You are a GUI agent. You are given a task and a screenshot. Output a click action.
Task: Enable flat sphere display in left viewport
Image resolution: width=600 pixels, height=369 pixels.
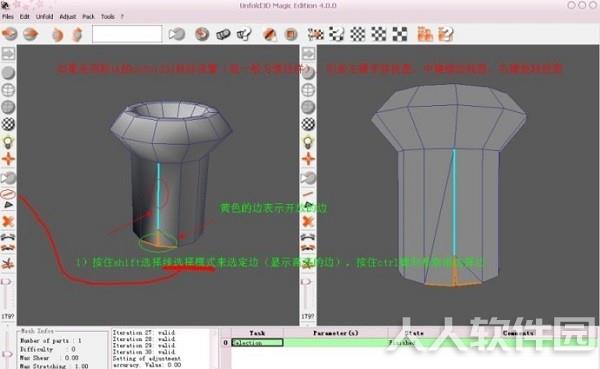point(8,107)
